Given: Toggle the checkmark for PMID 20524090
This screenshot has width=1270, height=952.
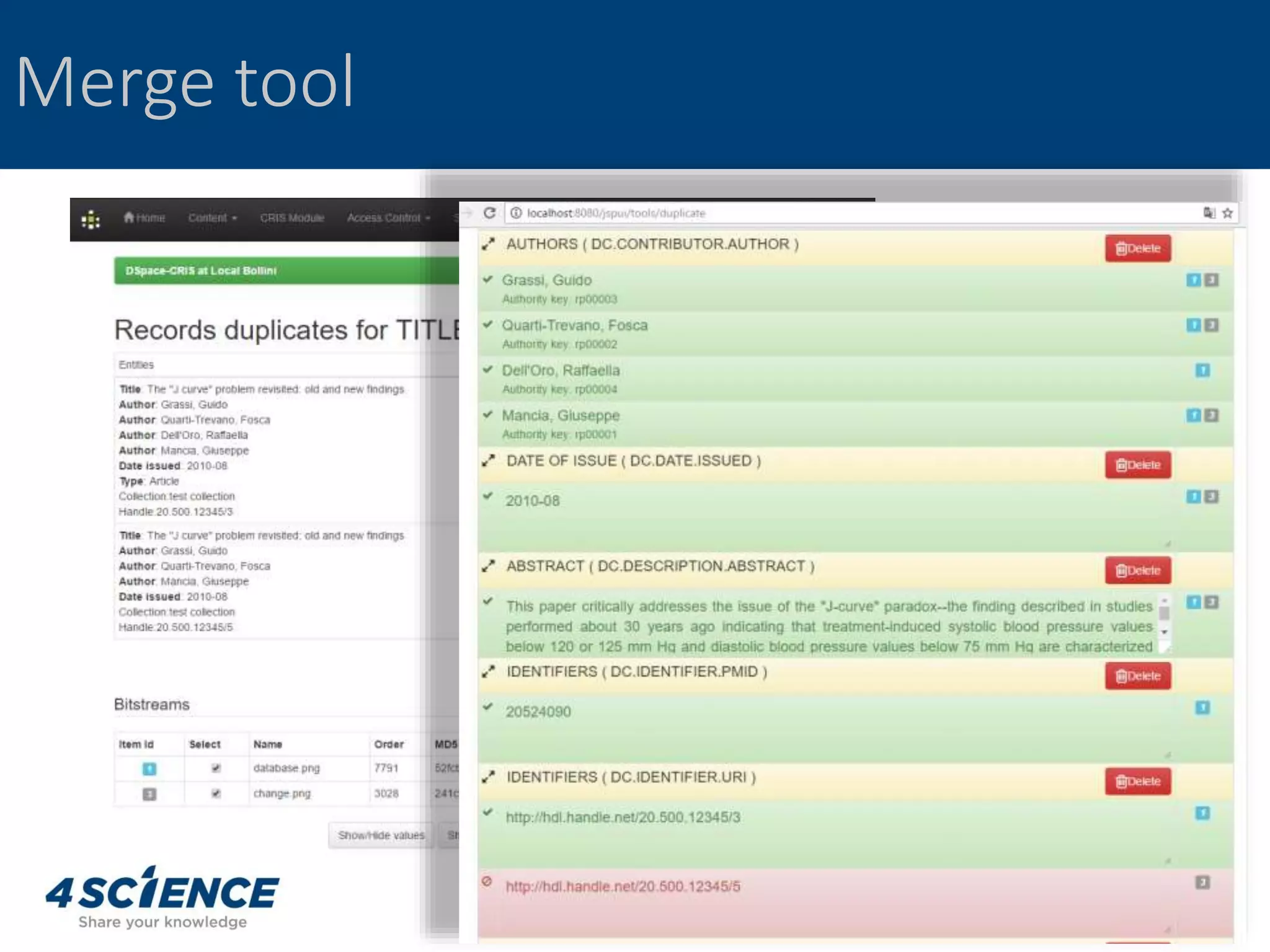Looking at the screenshot, I should coord(488,707).
